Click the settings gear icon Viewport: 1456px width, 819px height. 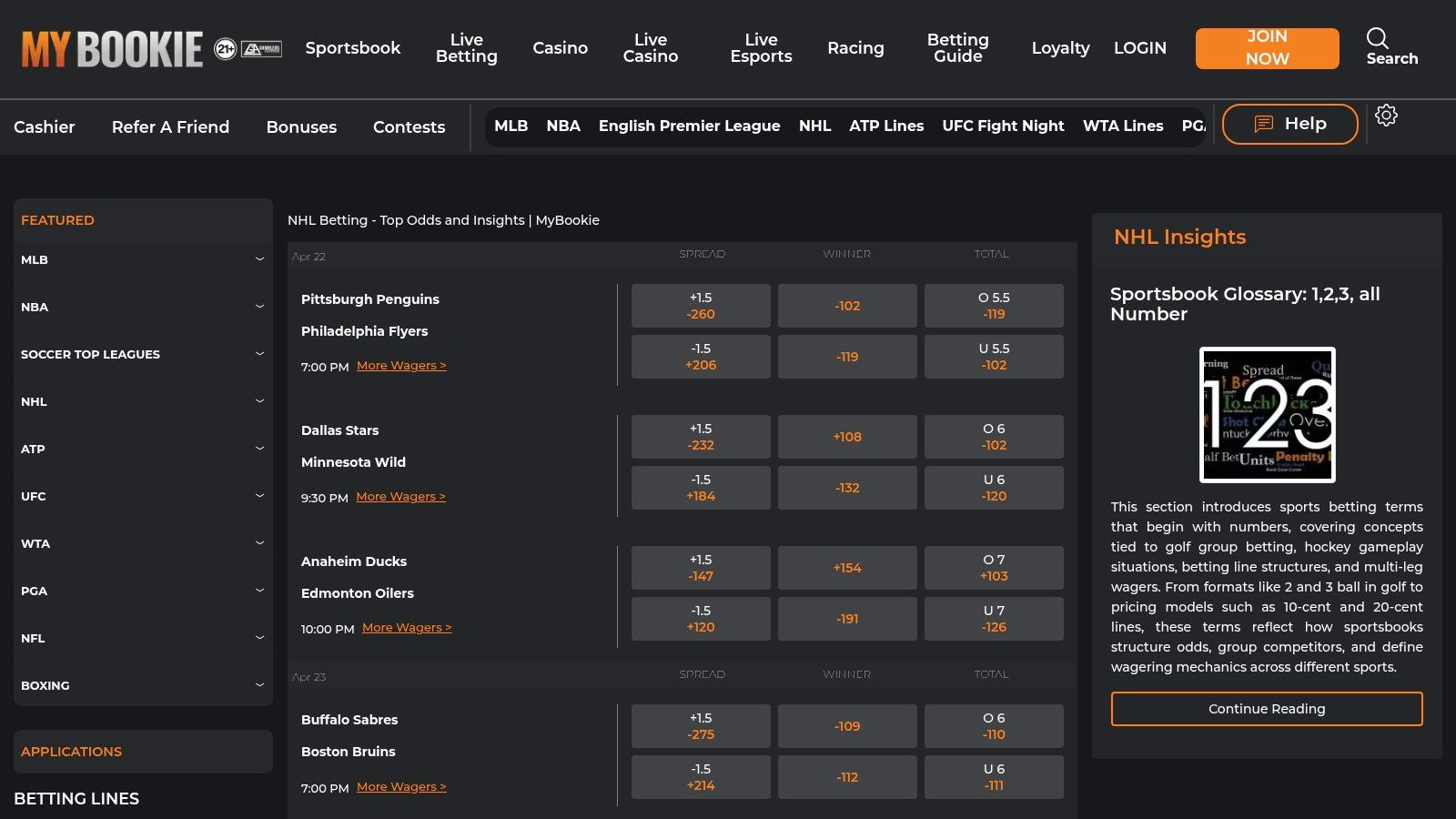coord(1386,116)
